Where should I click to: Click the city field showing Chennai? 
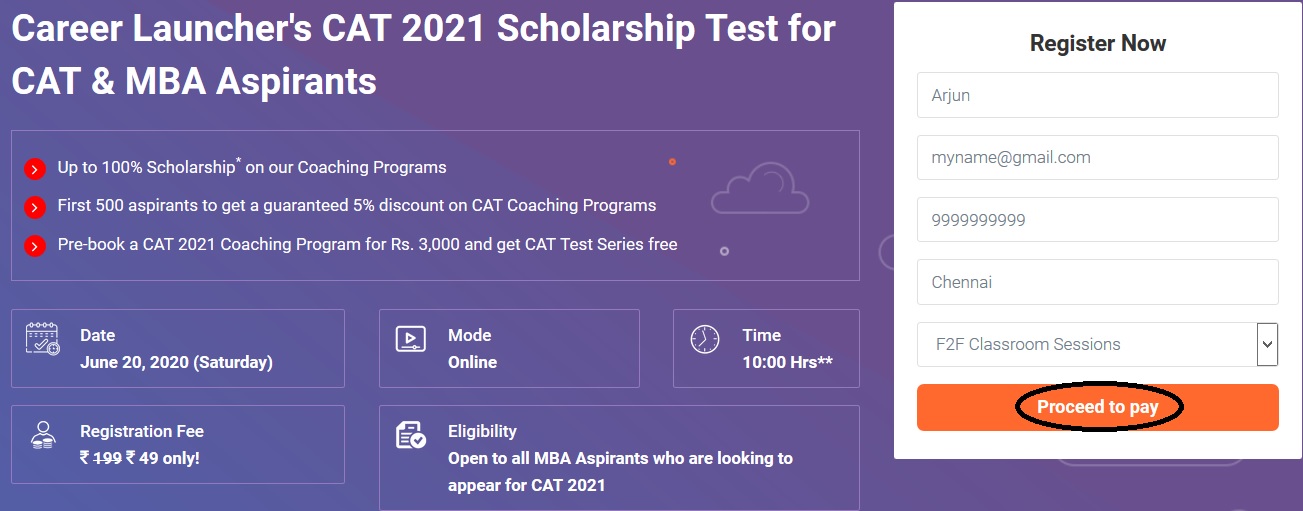1098,282
